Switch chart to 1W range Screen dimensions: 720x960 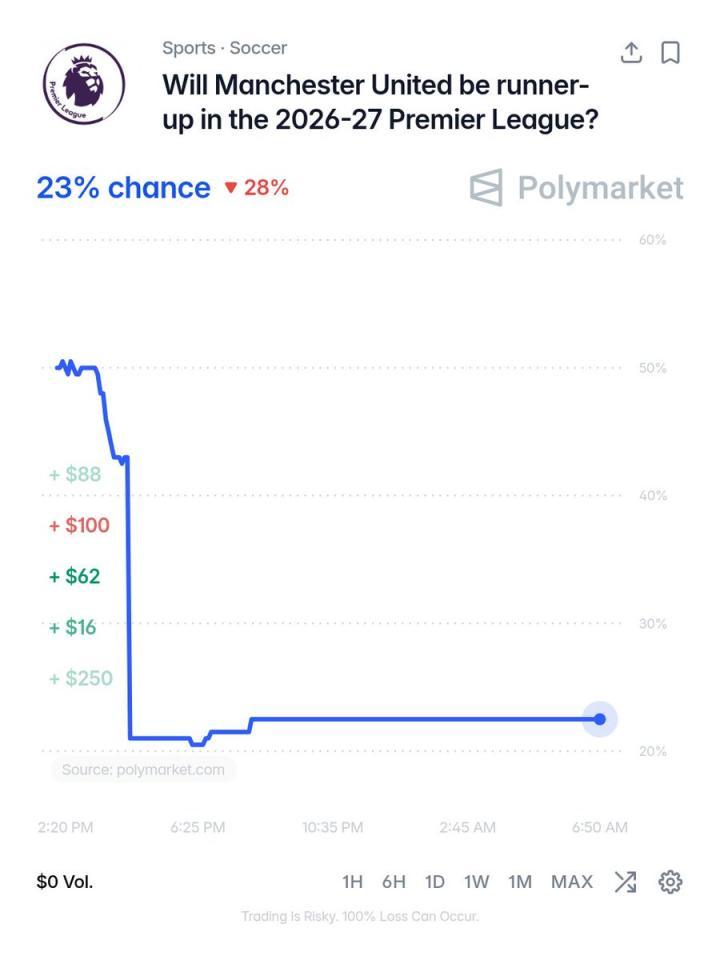click(x=476, y=882)
